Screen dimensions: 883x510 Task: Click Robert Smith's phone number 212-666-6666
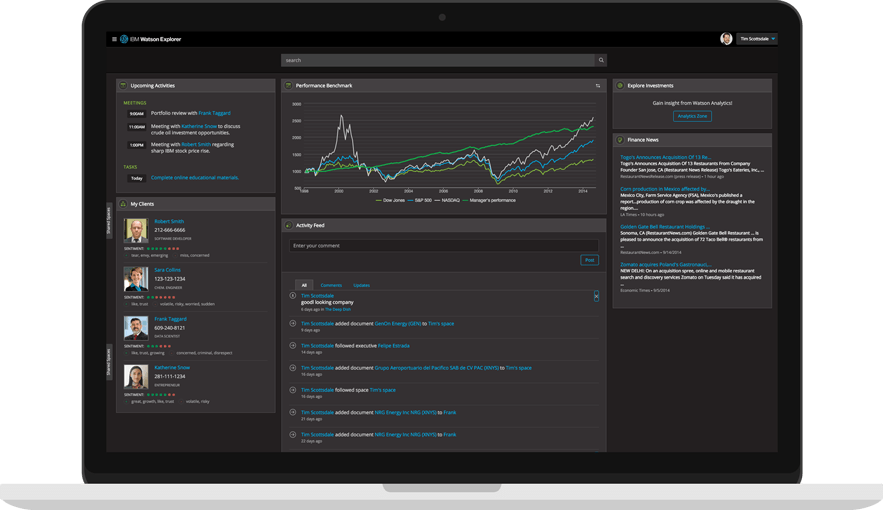(170, 230)
